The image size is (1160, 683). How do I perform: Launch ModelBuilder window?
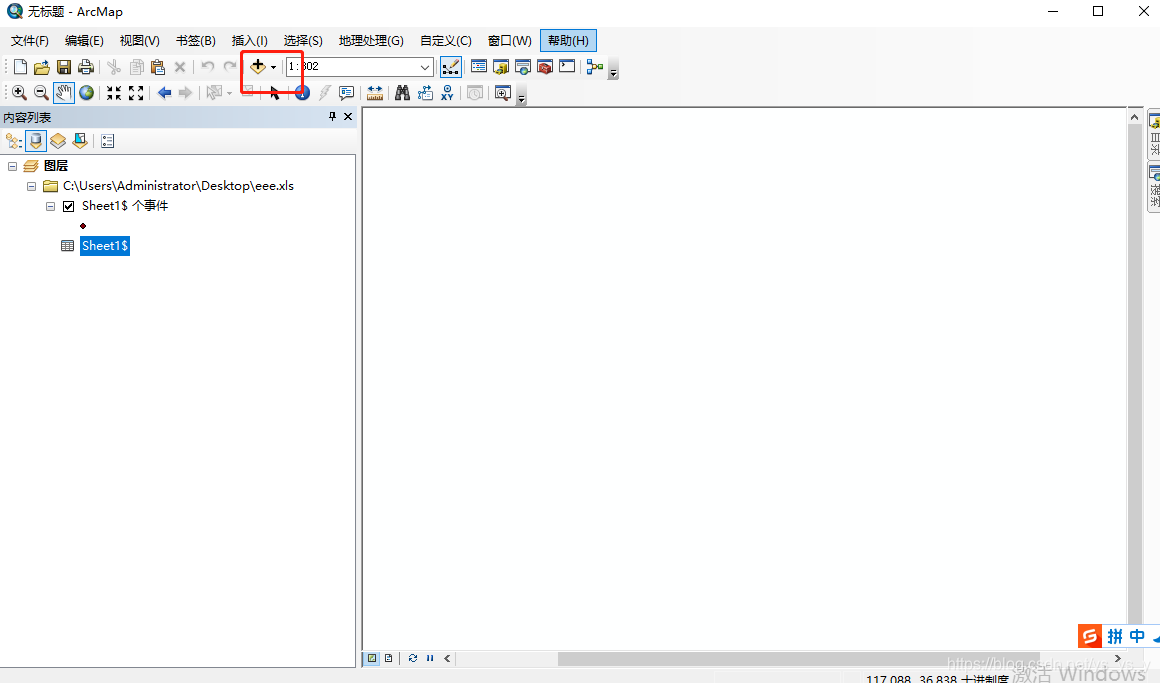595,67
